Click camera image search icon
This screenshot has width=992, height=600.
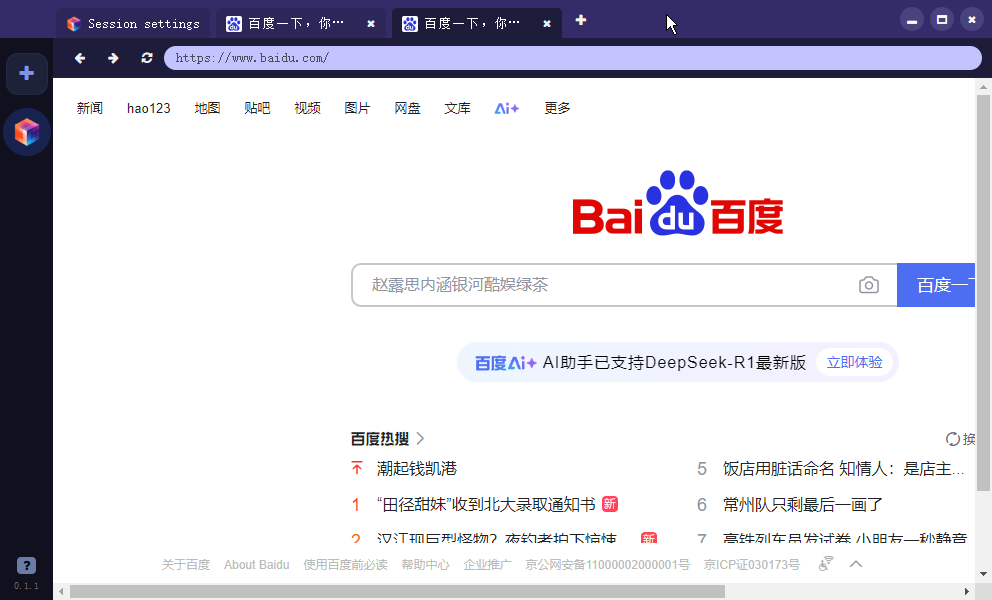coord(869,285)
